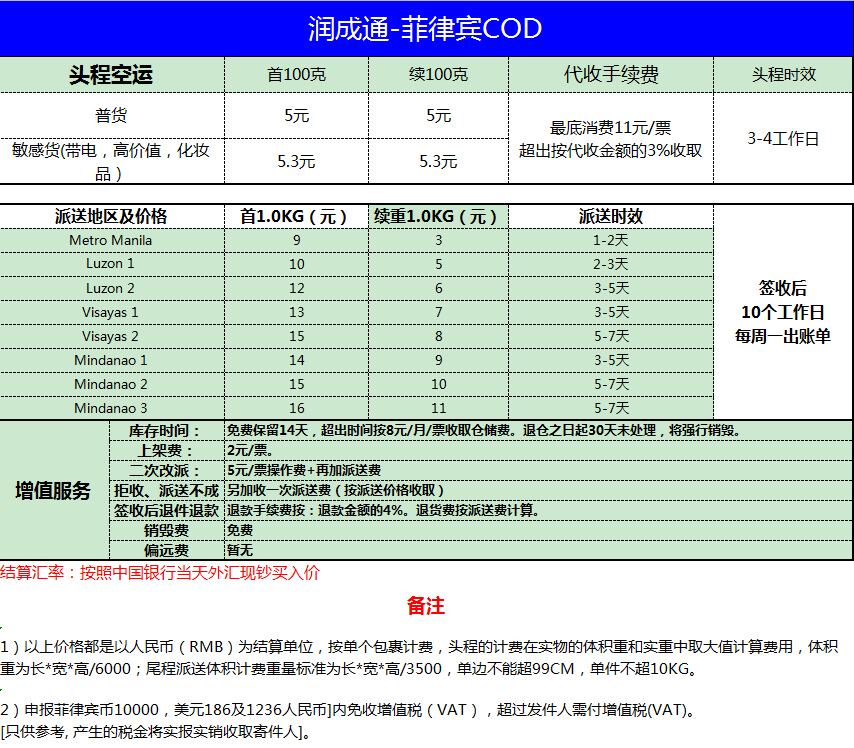Click Mindanao 3 additional-kg price 11
This screenshot has width=854, height=748.
coord(438,408)
